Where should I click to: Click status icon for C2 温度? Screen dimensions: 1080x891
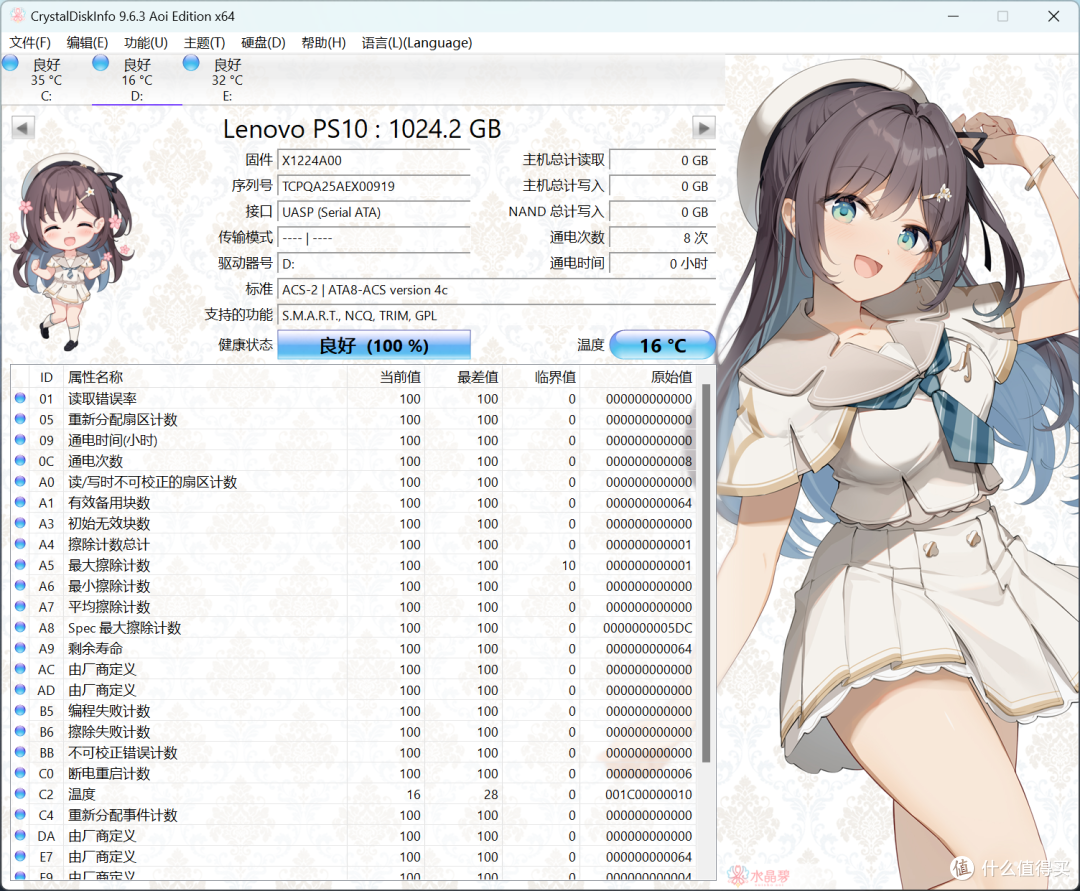click(x=20, y=793)
